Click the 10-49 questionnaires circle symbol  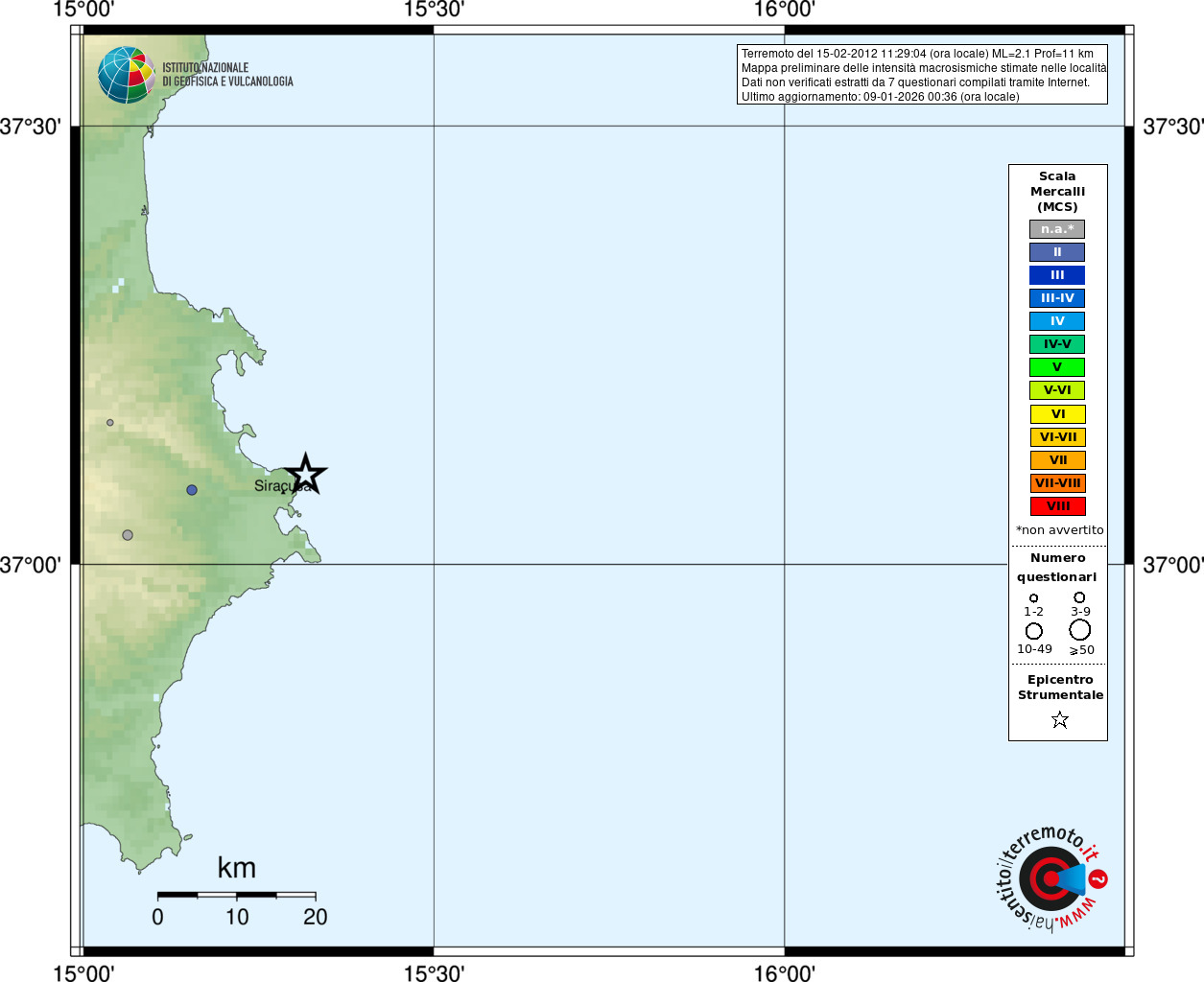[x=1034, y=631]
